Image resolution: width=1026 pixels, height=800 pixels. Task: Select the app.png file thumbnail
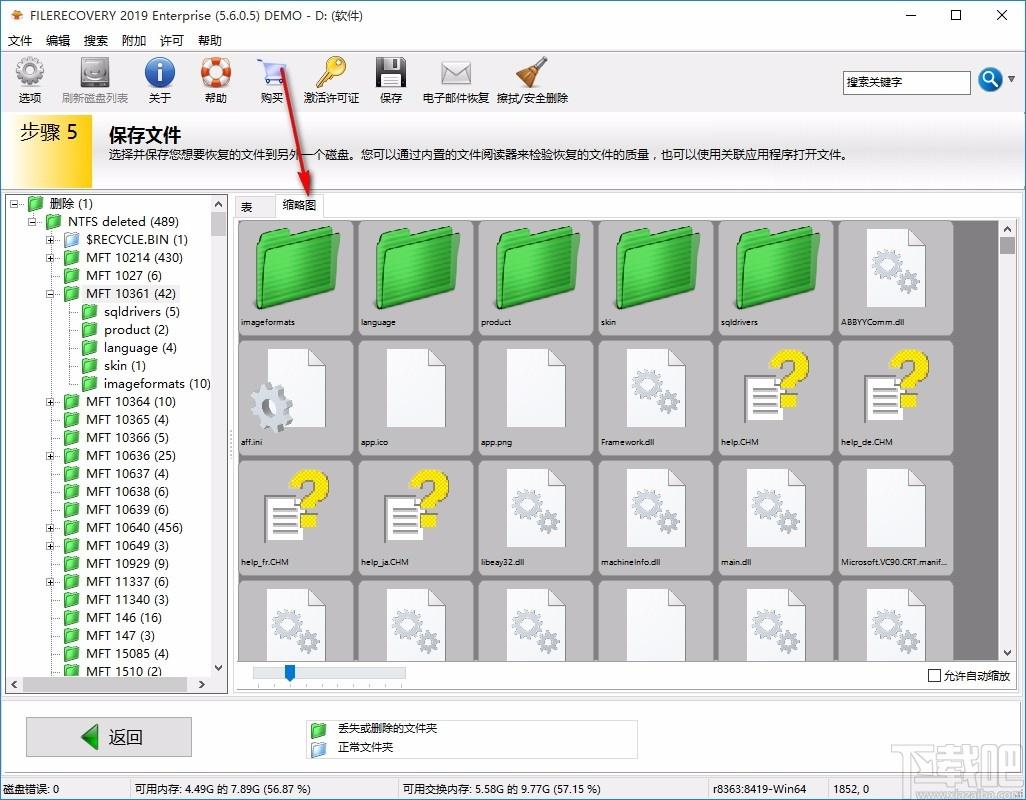pyautogui.click(x=536, y=398)
